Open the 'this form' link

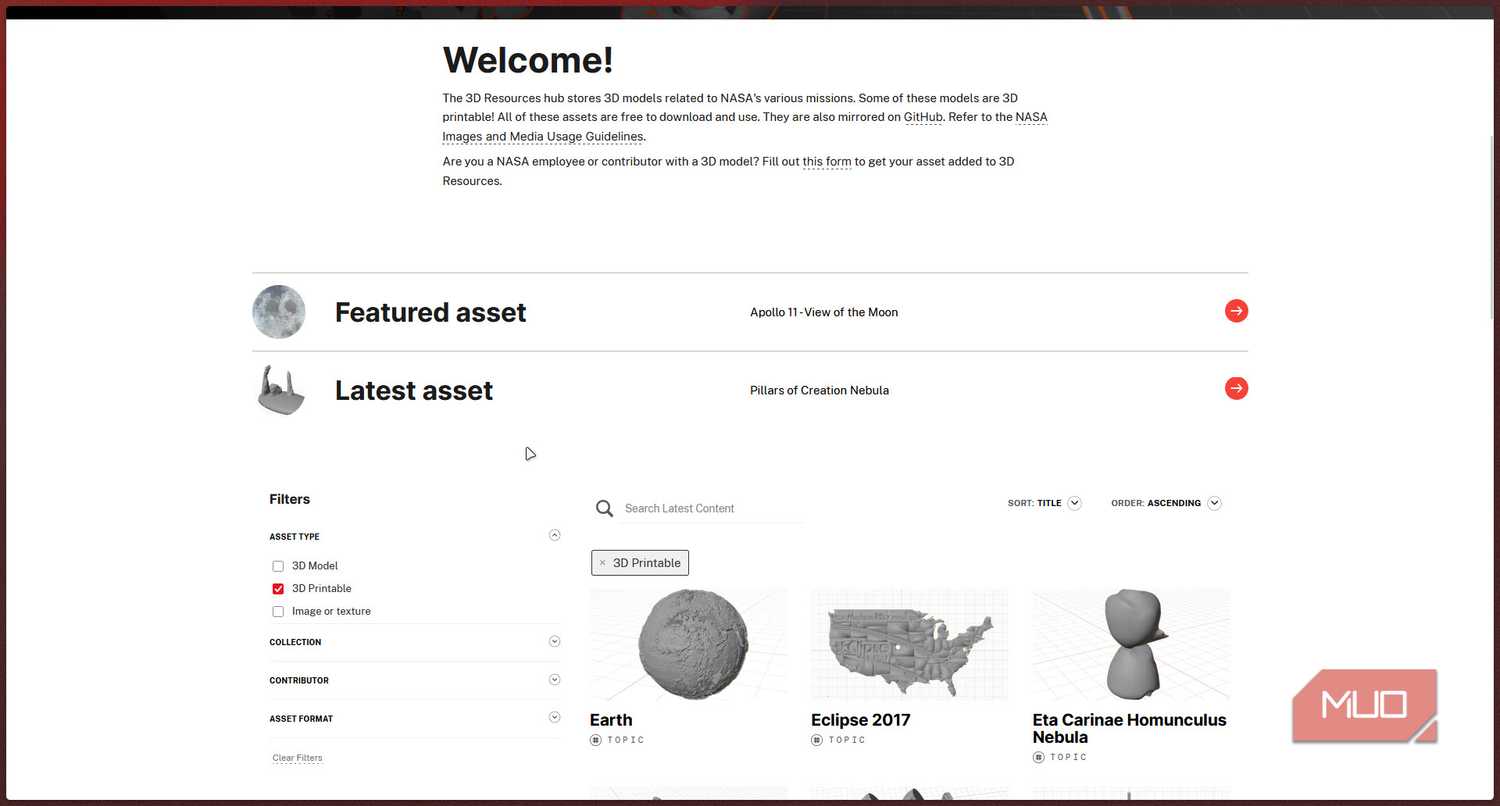826,161
